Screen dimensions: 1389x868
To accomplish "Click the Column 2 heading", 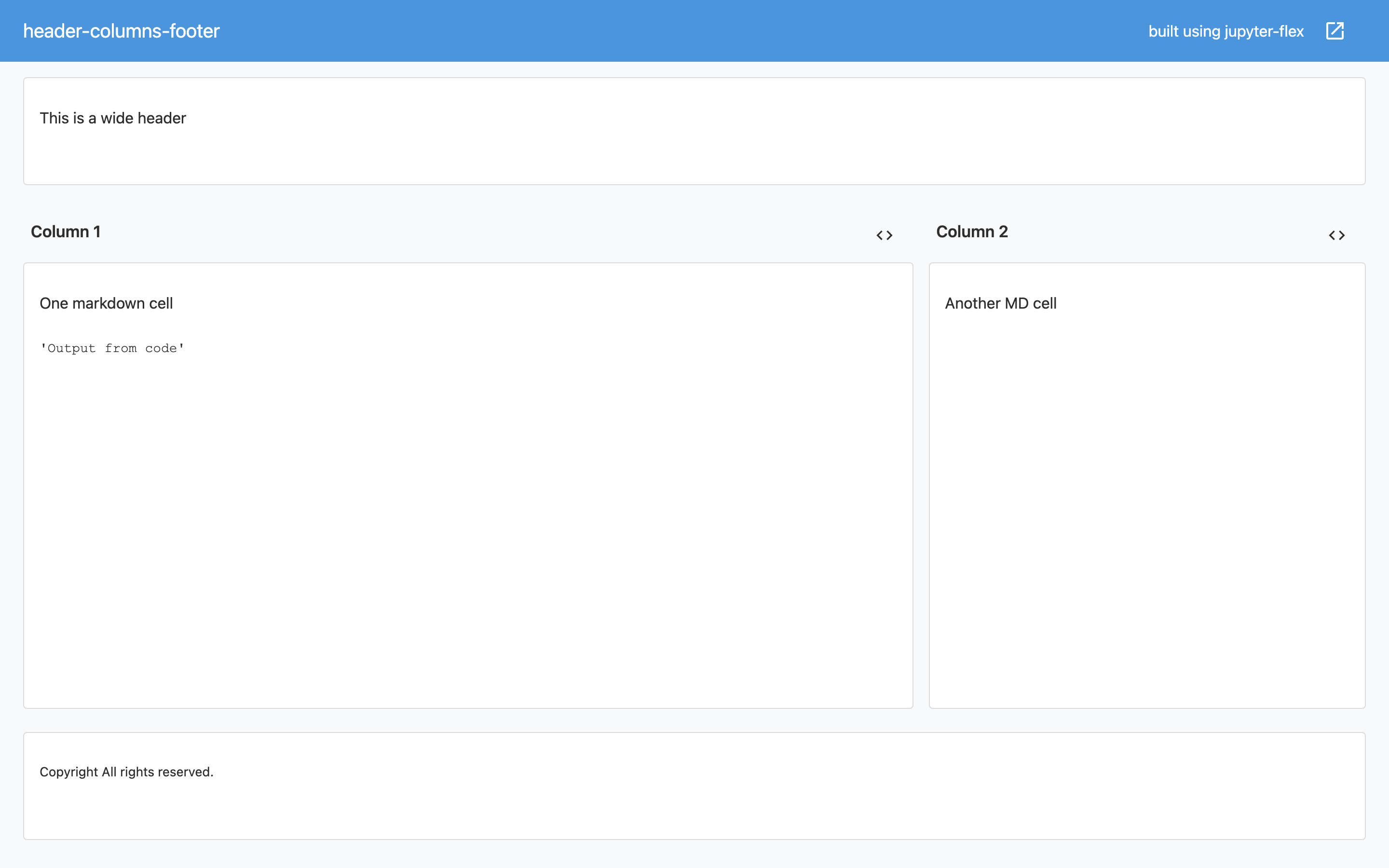I will [x=972, y=232].
